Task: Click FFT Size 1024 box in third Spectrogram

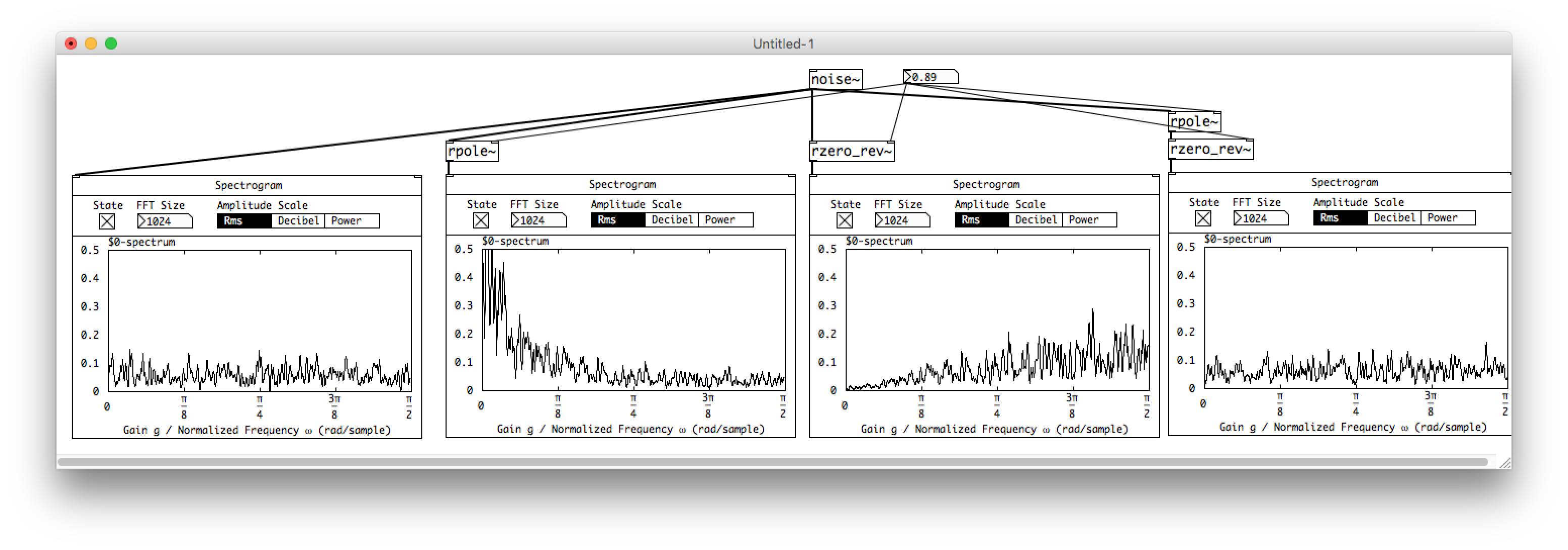Action: pos(902,220)
